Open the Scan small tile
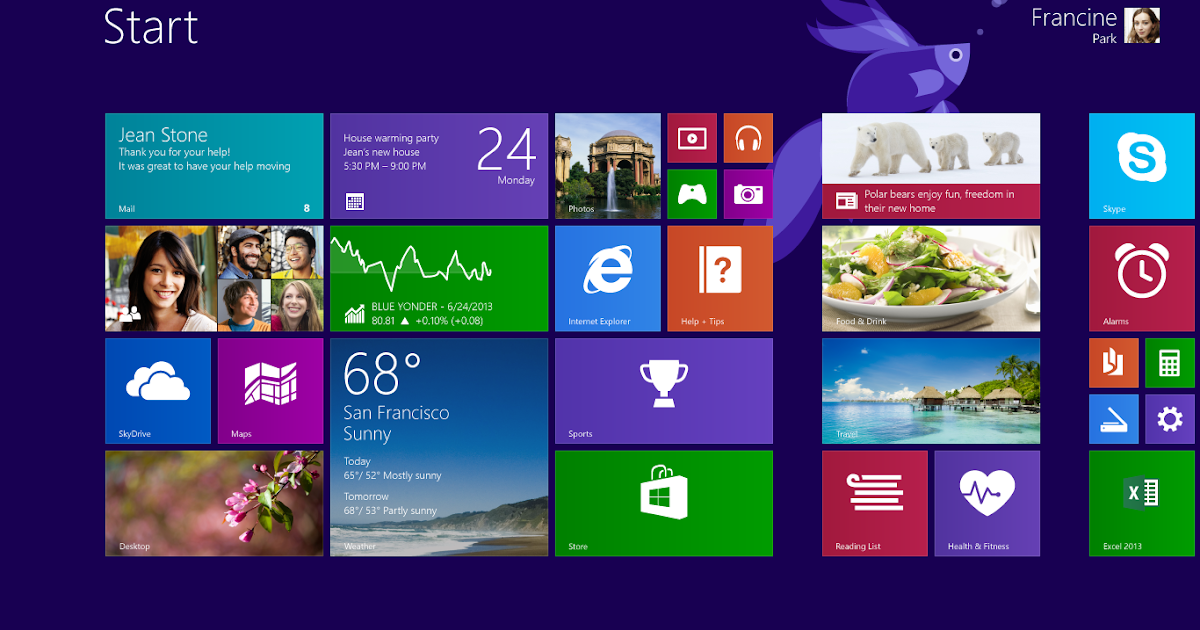The width and height of the screenshot is (1200, 630). click(x=1114, y=419)
